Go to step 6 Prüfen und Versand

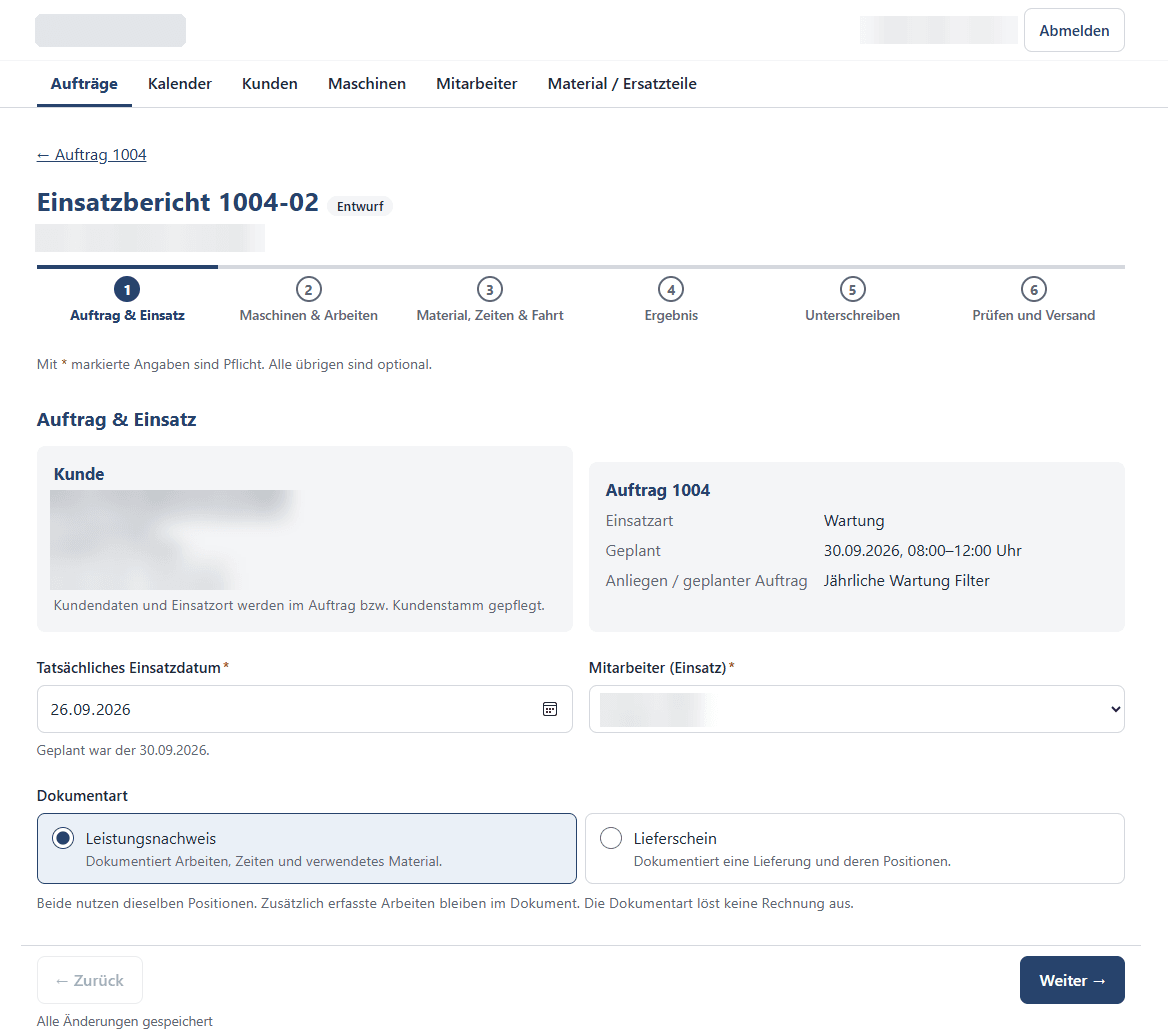[x=1033, y=300]
